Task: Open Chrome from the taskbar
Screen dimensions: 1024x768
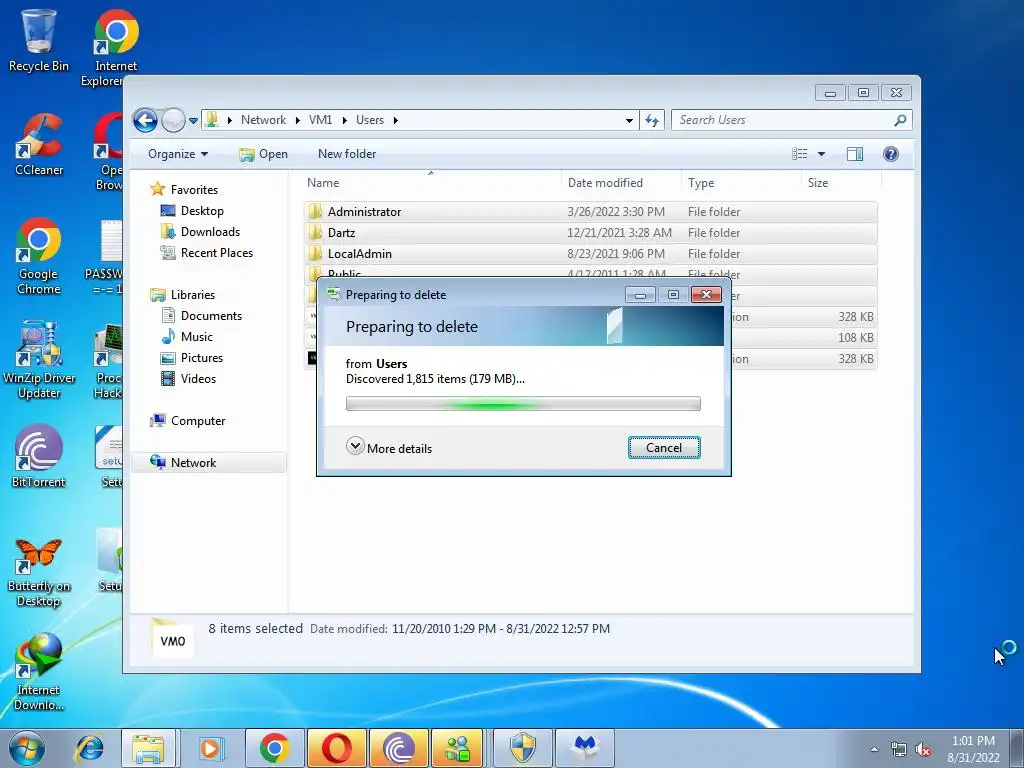Action: (274, 748)
